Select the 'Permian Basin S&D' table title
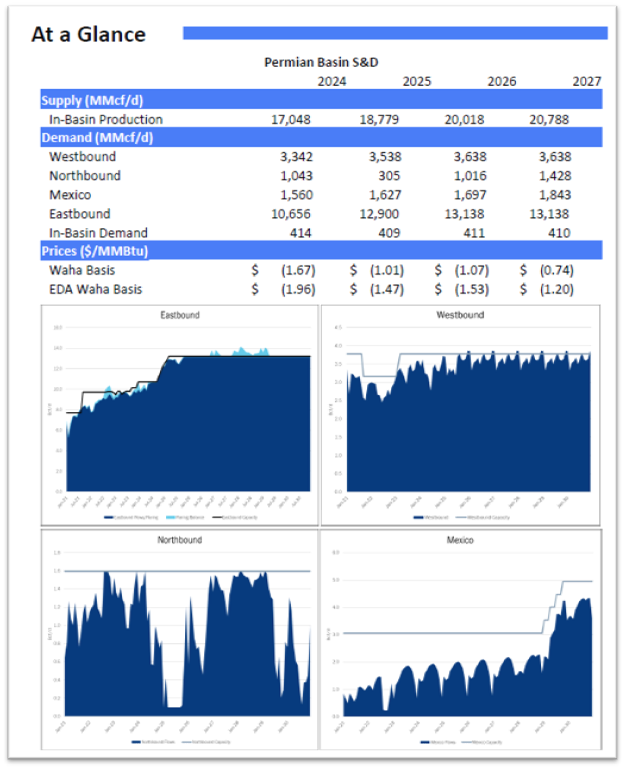This screenshot has height=769, width=625. tap(321, 62)
